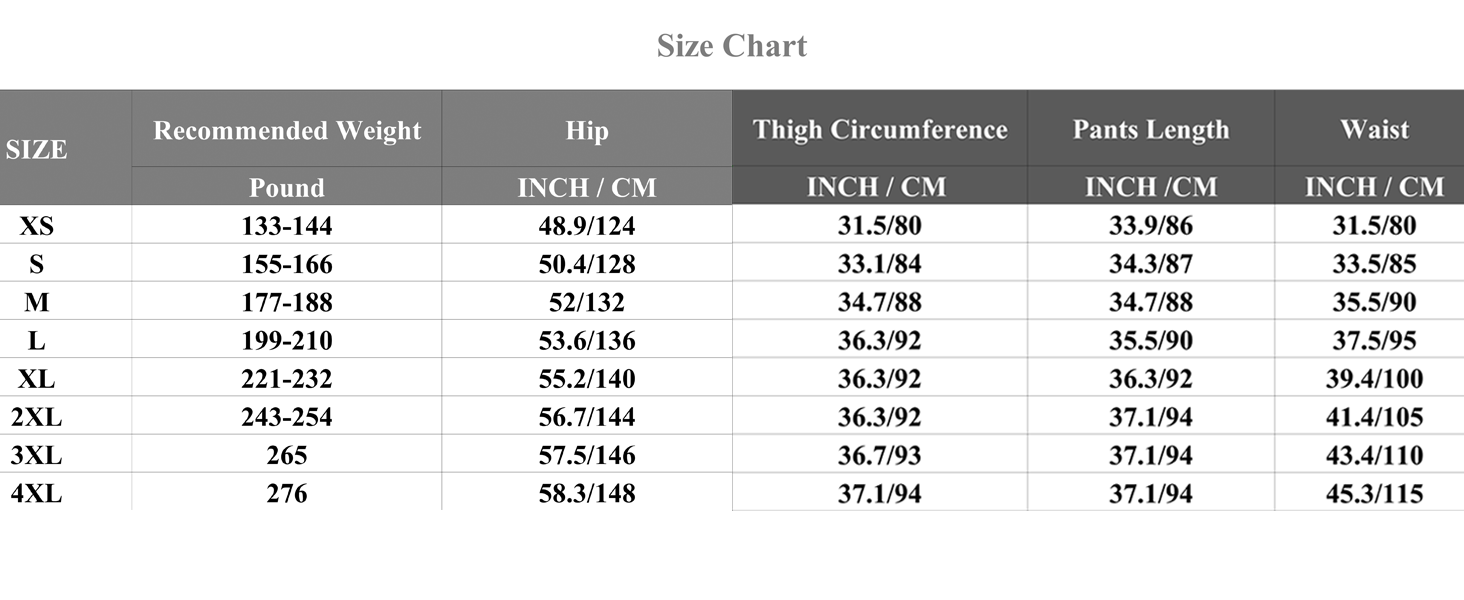The image size is (1464, 600).
Task: Click the 36.7/93 thigh value
Action: 880,456
